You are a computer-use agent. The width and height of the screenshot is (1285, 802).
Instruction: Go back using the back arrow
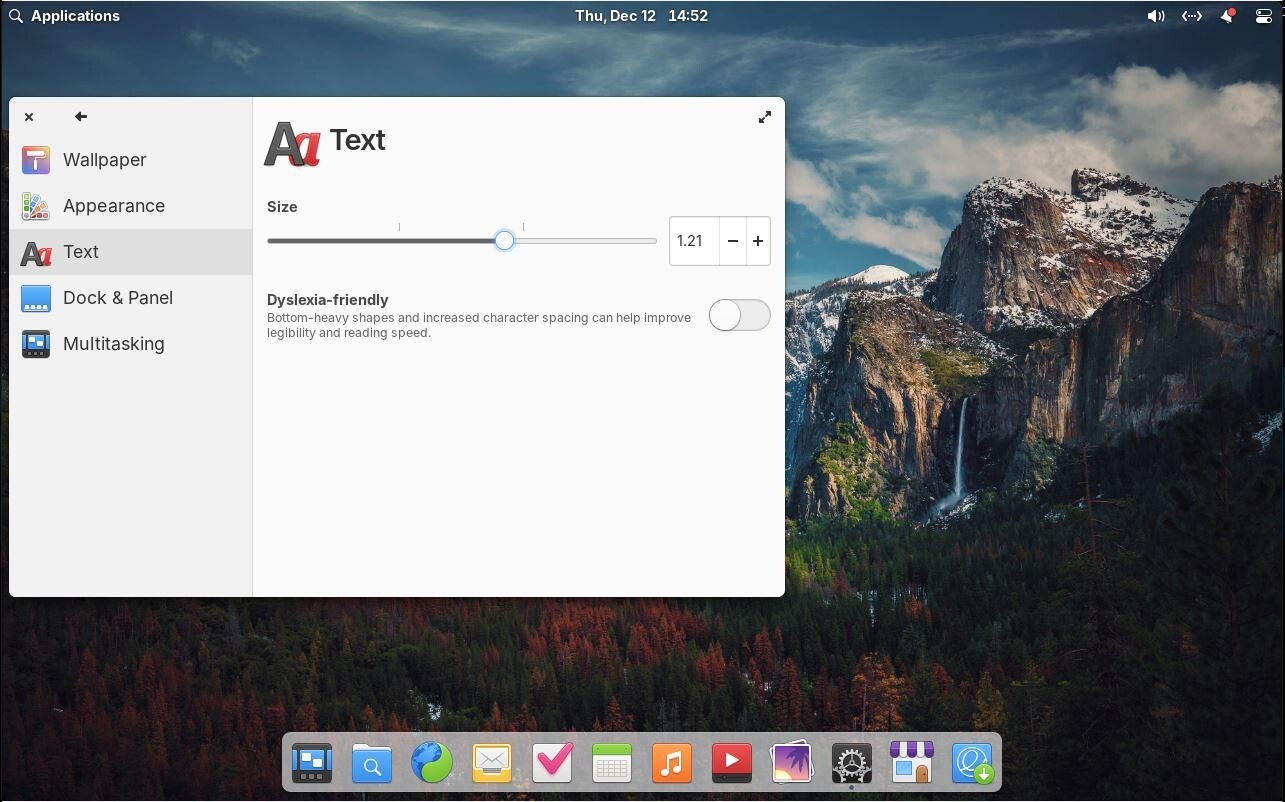81,117
